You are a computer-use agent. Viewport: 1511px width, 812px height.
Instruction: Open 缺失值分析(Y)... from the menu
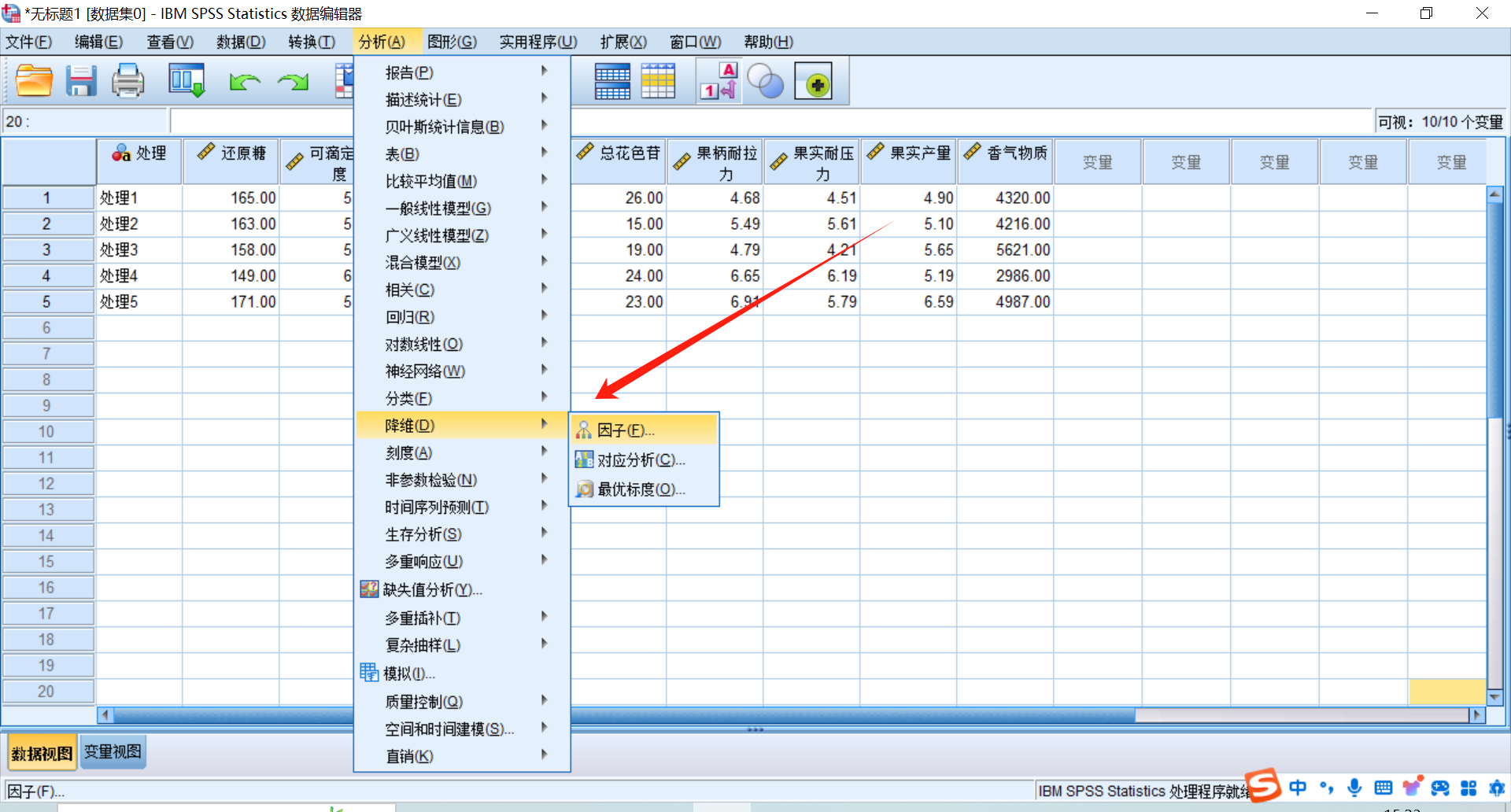tap(432, 589)
